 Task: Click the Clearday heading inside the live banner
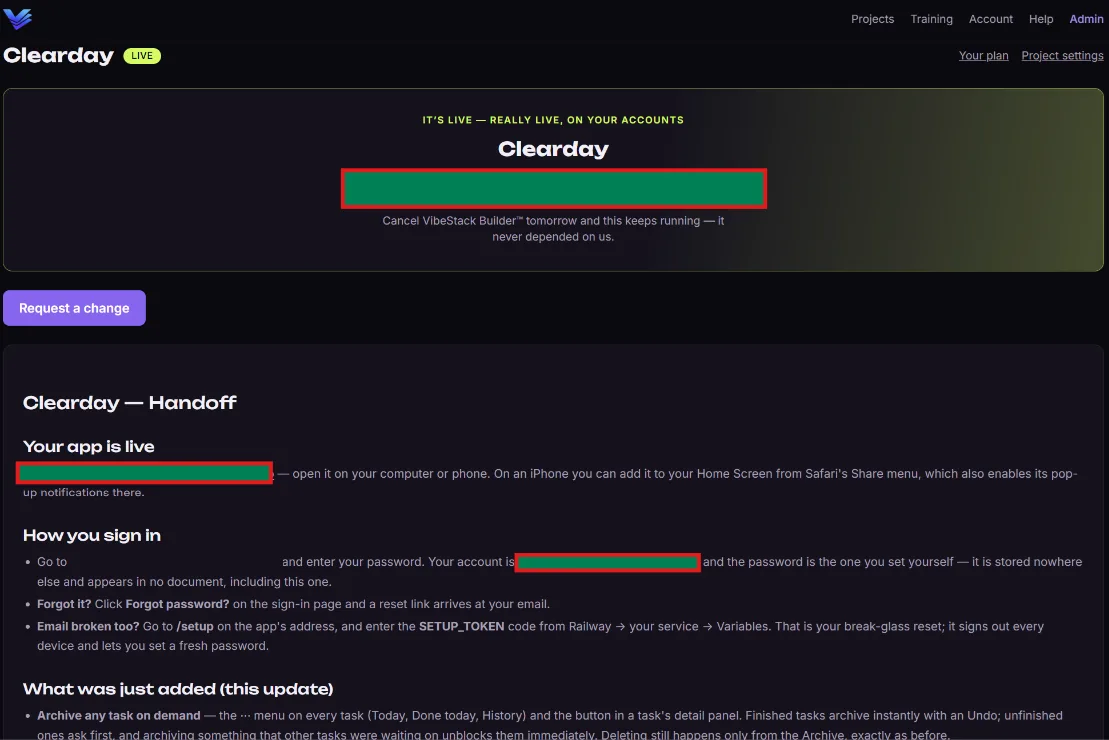553,149
